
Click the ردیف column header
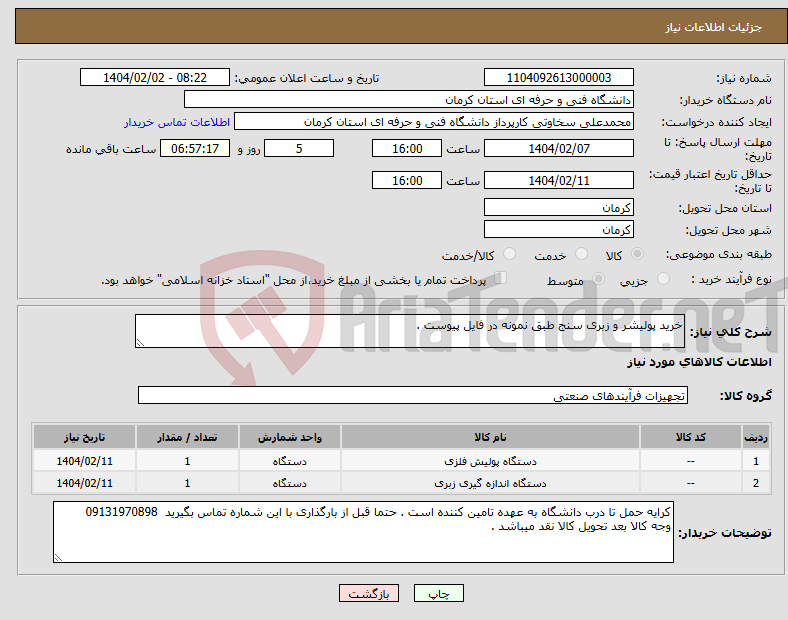(756, 437)
